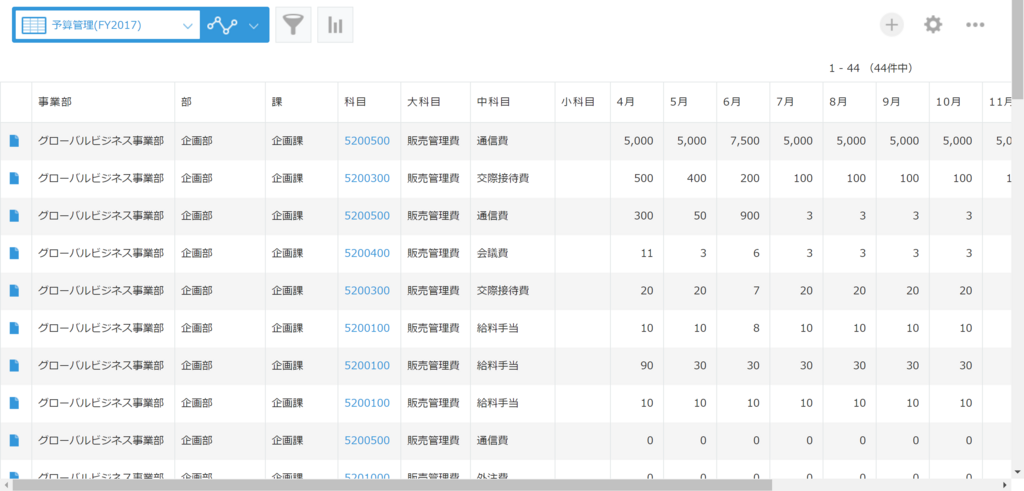Open record icon for row with April 500
Screen dimensions: 1024x491
pos(14,178)
